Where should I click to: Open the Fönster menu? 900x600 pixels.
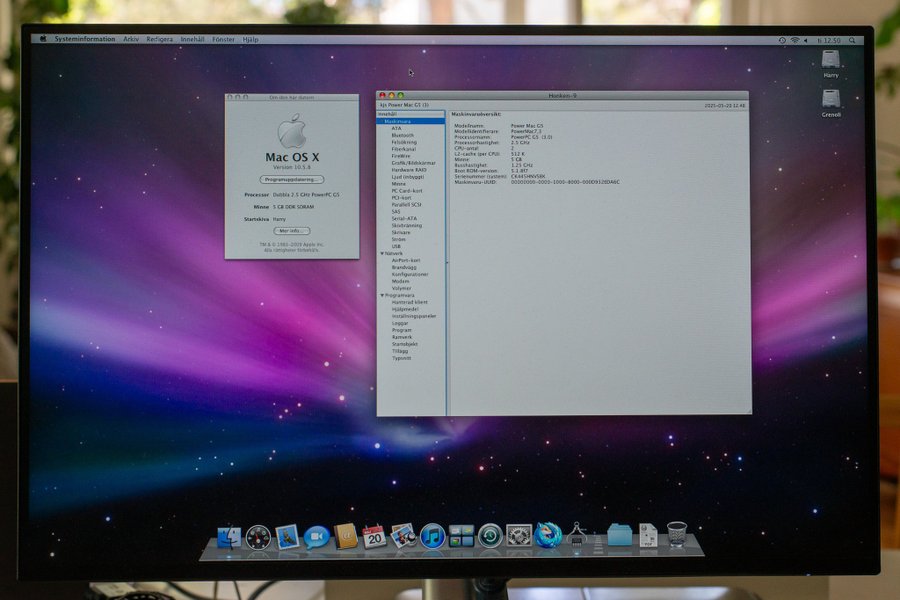tap(223, 40)
